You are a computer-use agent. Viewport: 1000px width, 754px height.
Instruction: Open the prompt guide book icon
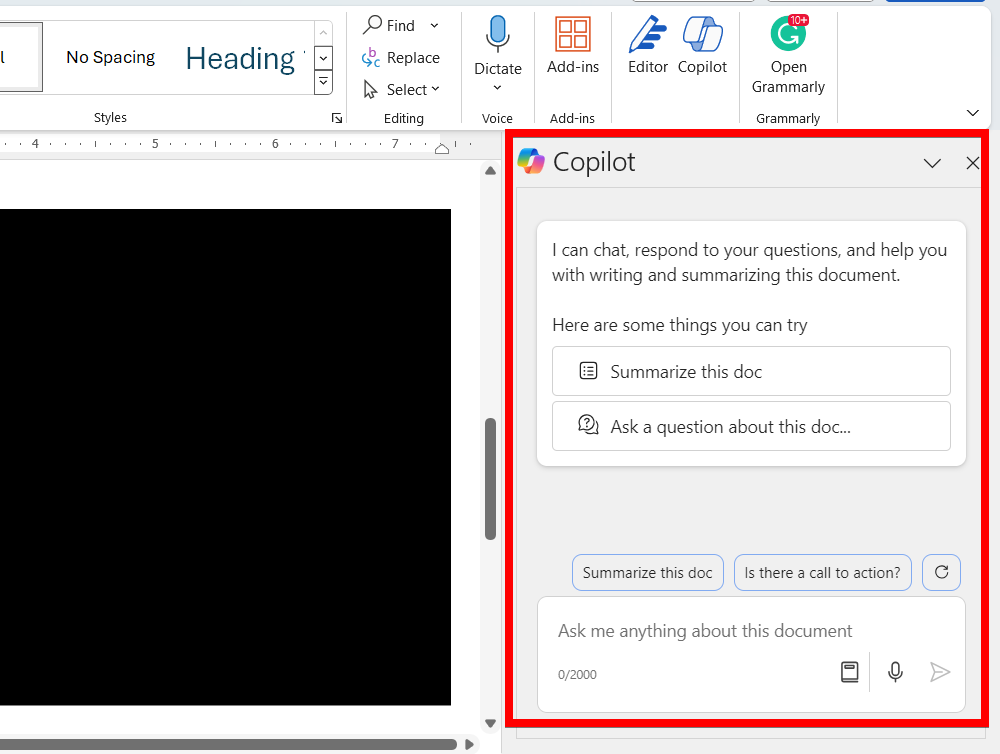pyautogui.click(x=849, y=672)
